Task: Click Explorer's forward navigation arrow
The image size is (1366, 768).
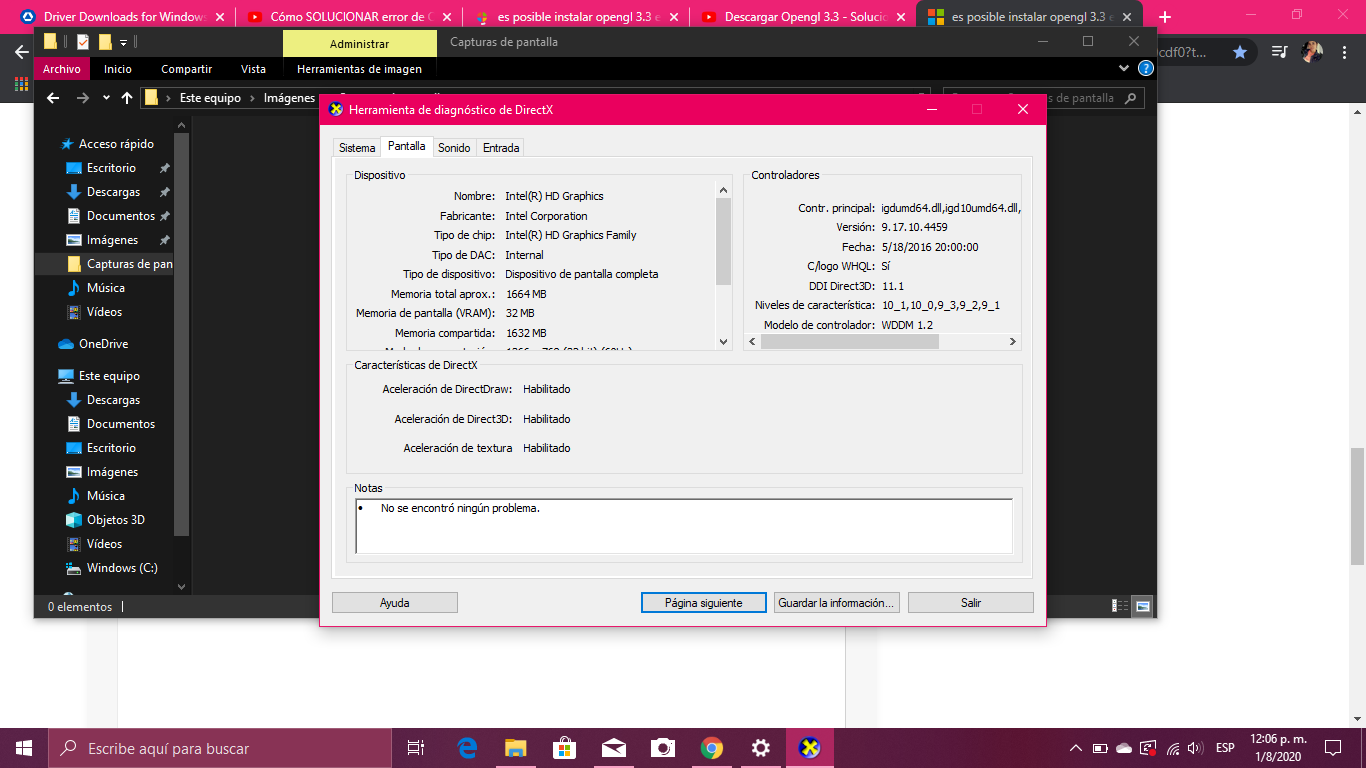Action: point(83,98)
